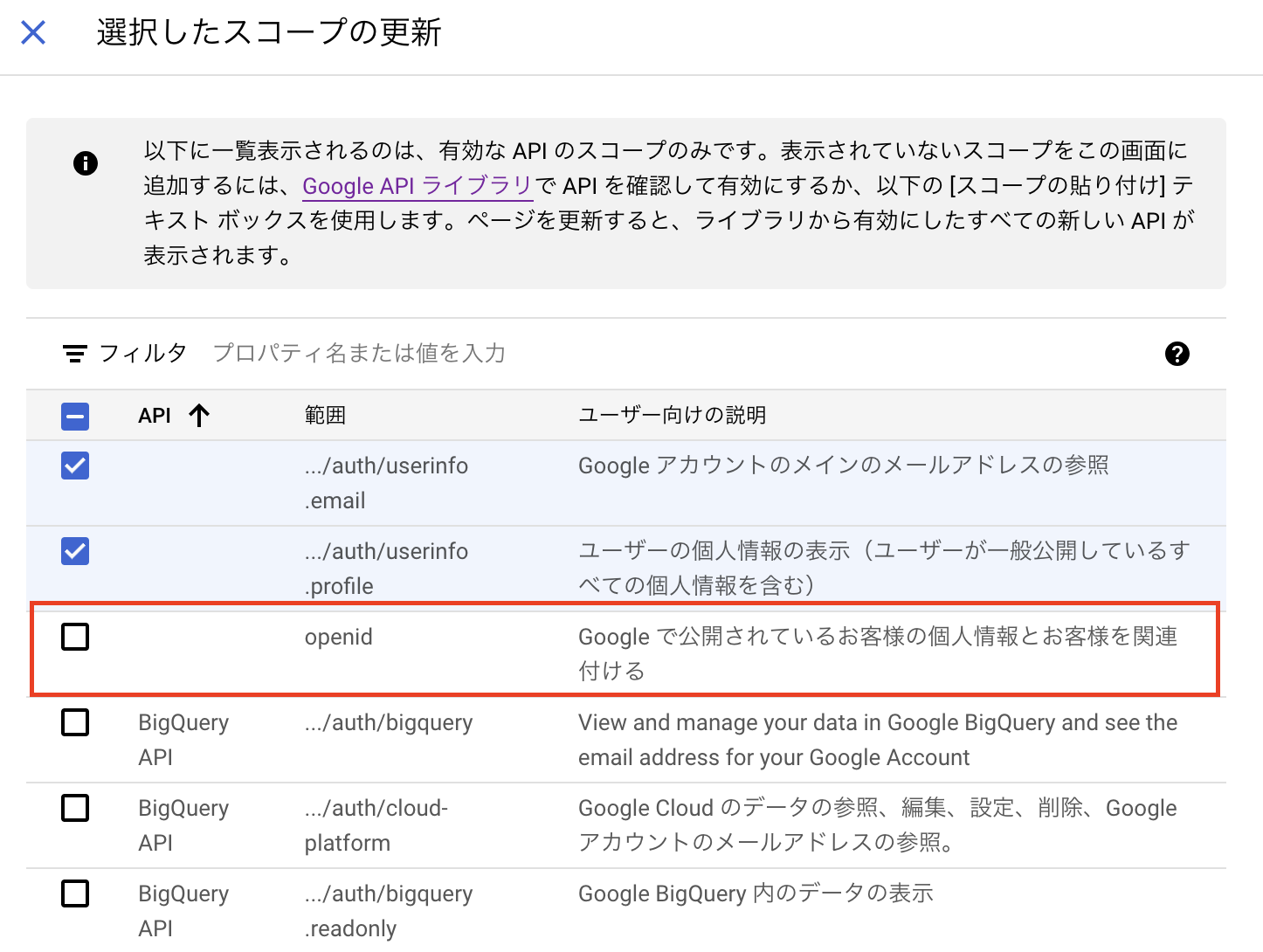Click the API column header to sort

coord(155,415)
